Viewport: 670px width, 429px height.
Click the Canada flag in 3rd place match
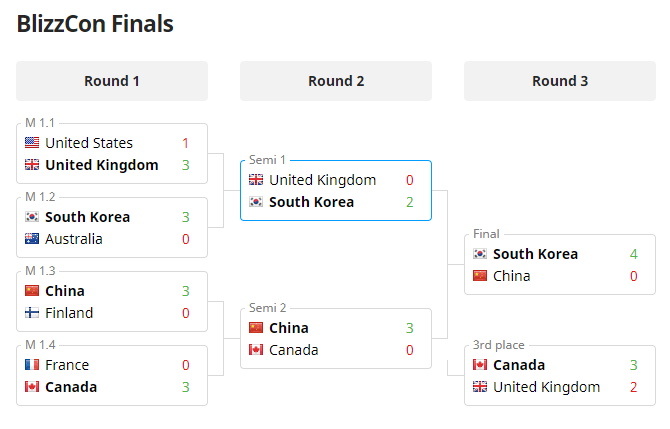tap(480, 365)
